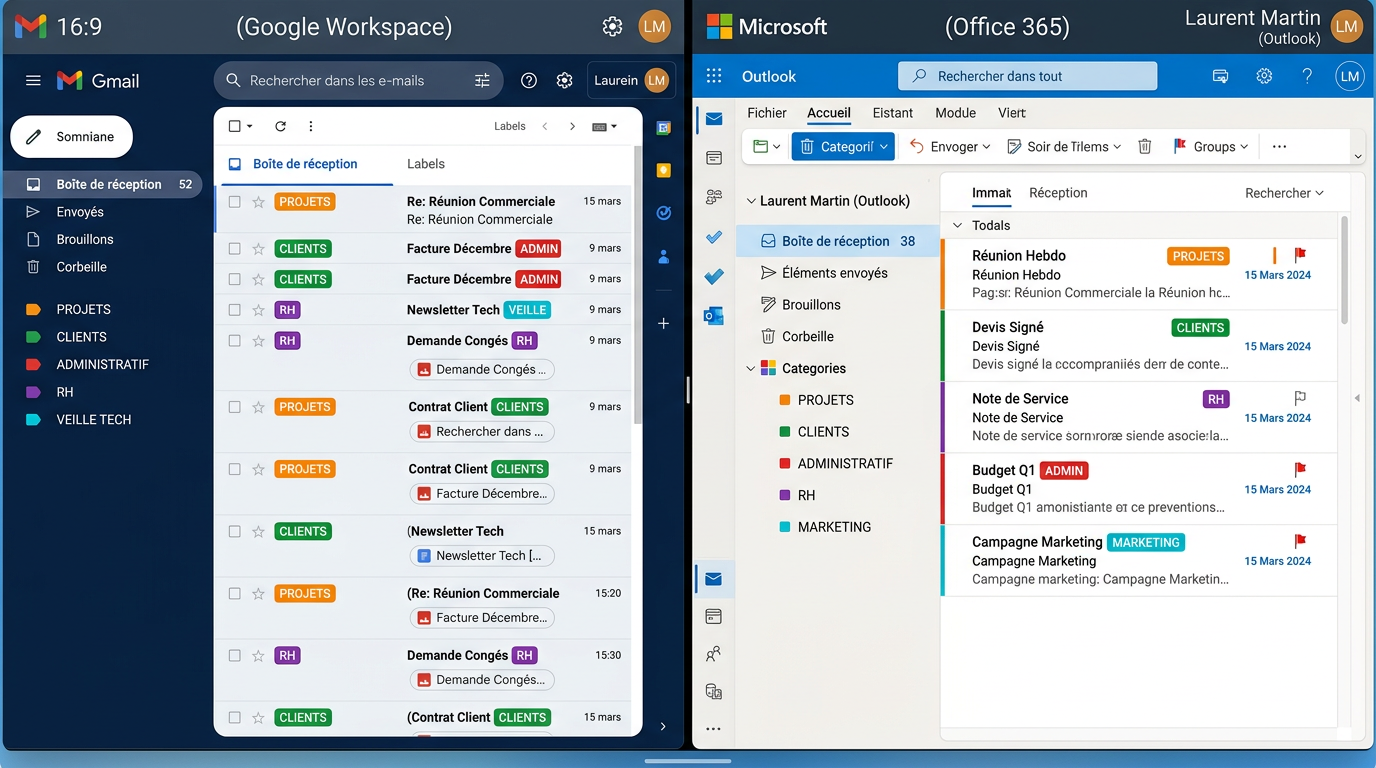Open Gmail input tools keyboard dropdown
The image size is (1376, 768).
[605, 127]
